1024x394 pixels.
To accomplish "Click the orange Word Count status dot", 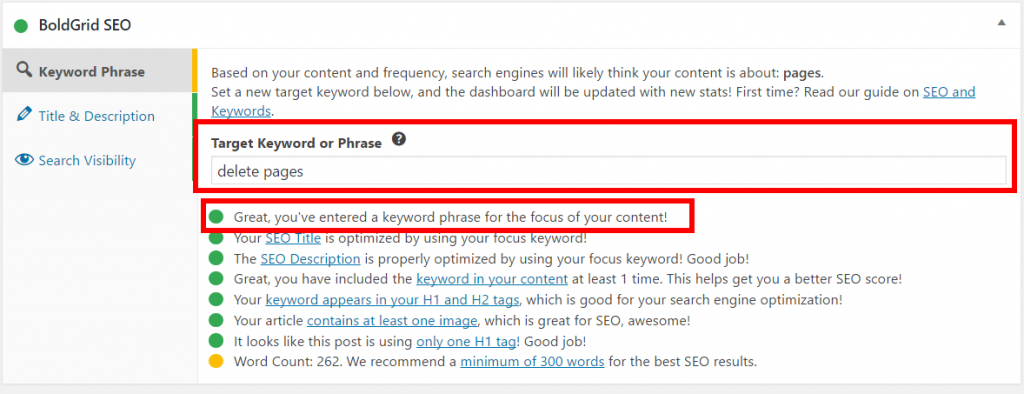I will (216, 361).
